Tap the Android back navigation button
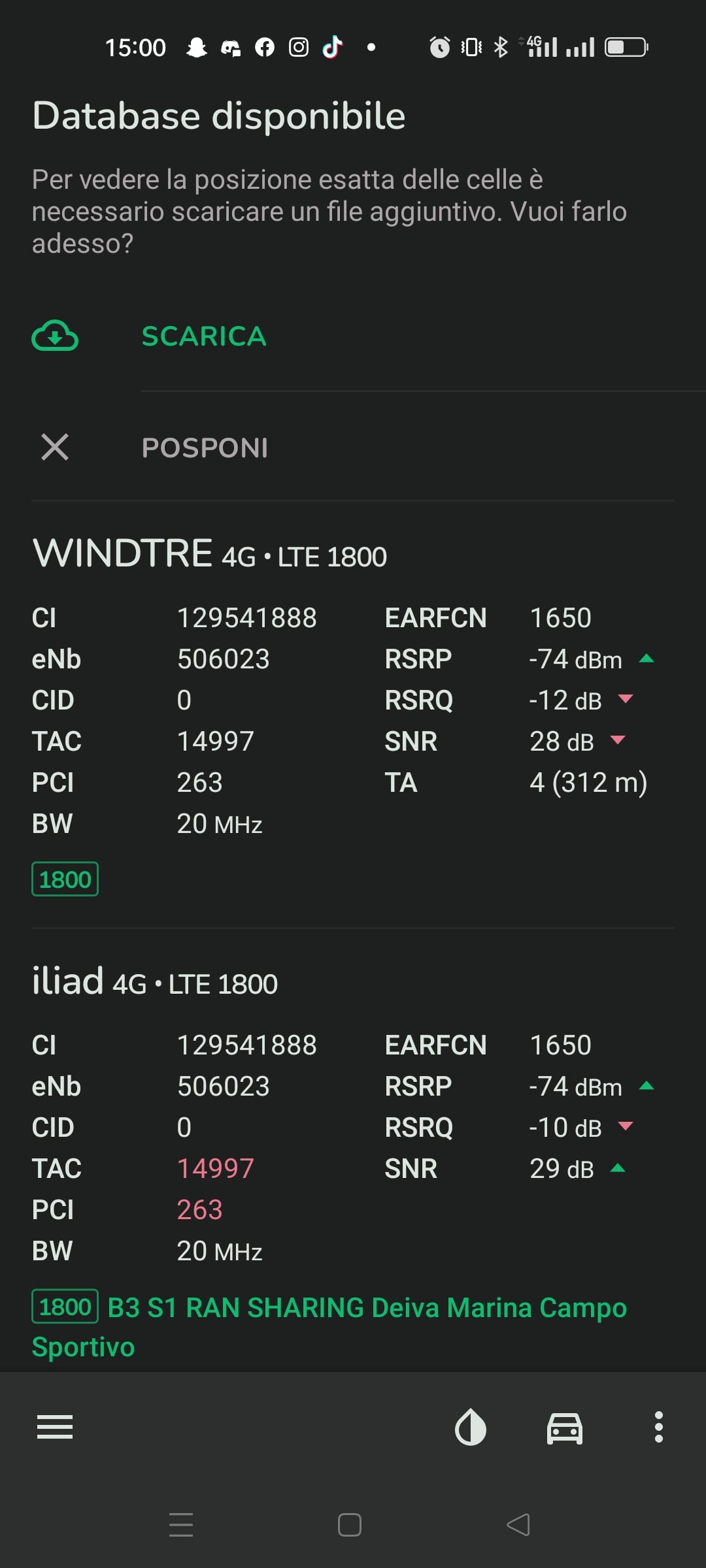Image resolution: width=706 pixels, height=1568 pixels. [x=518, y=1525]
